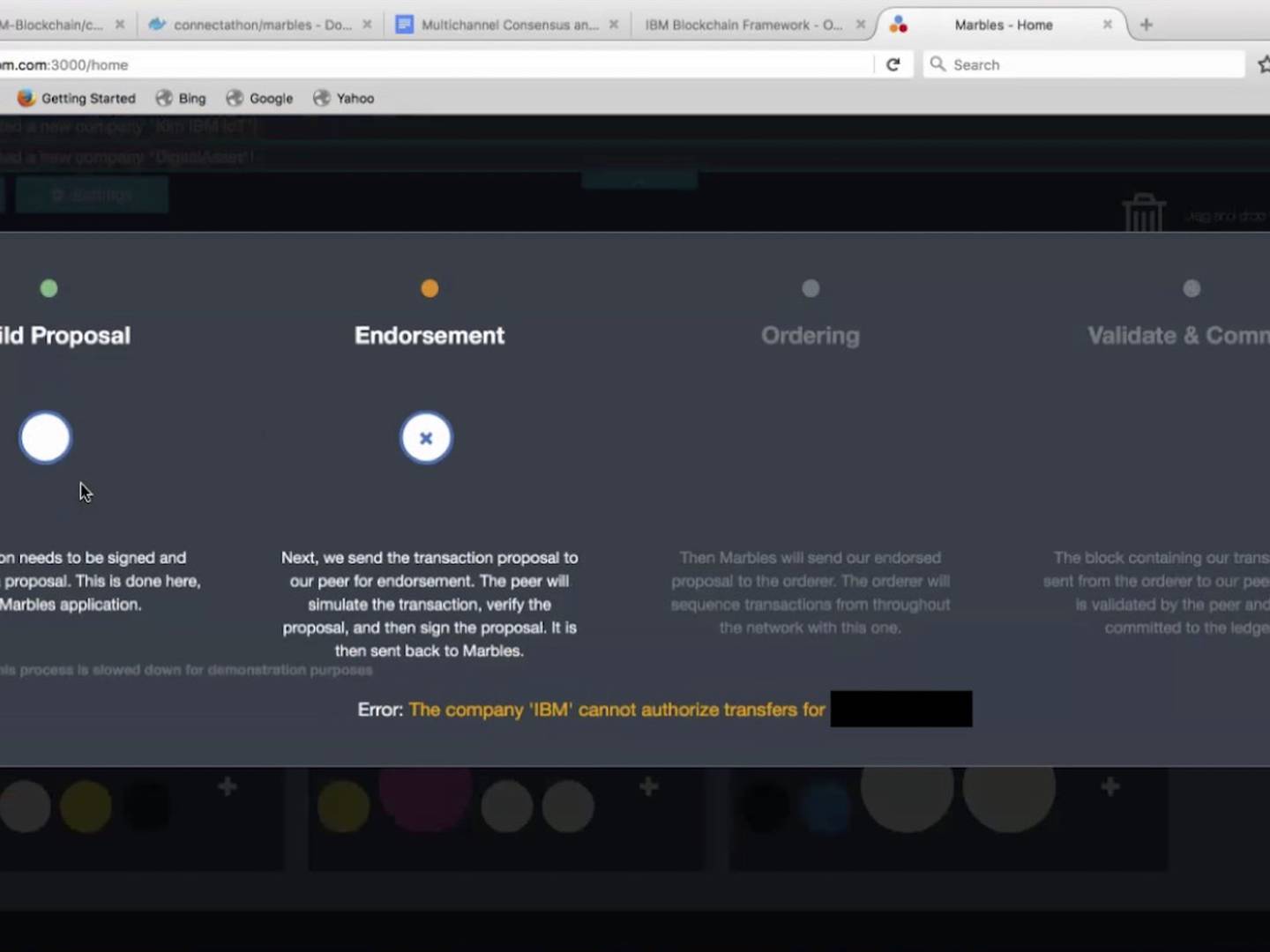Image resolution: width=1270 pixels, height=952 pixels.
Task: Add marble using plus in second user panel
Action: click(x=648, y=786)
